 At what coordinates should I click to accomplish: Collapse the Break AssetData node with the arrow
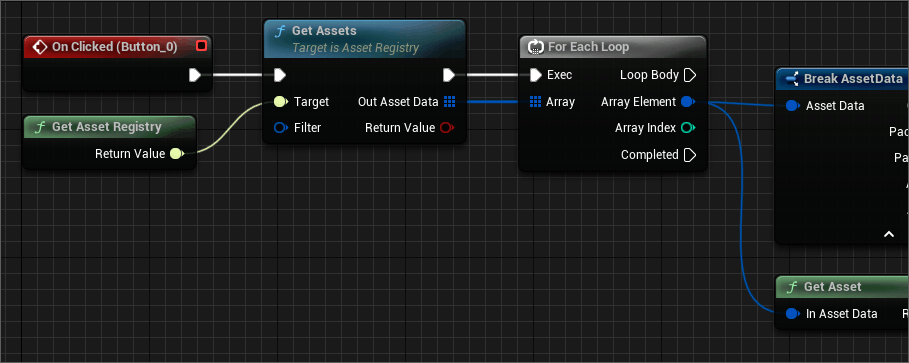(x=889, y=234)
